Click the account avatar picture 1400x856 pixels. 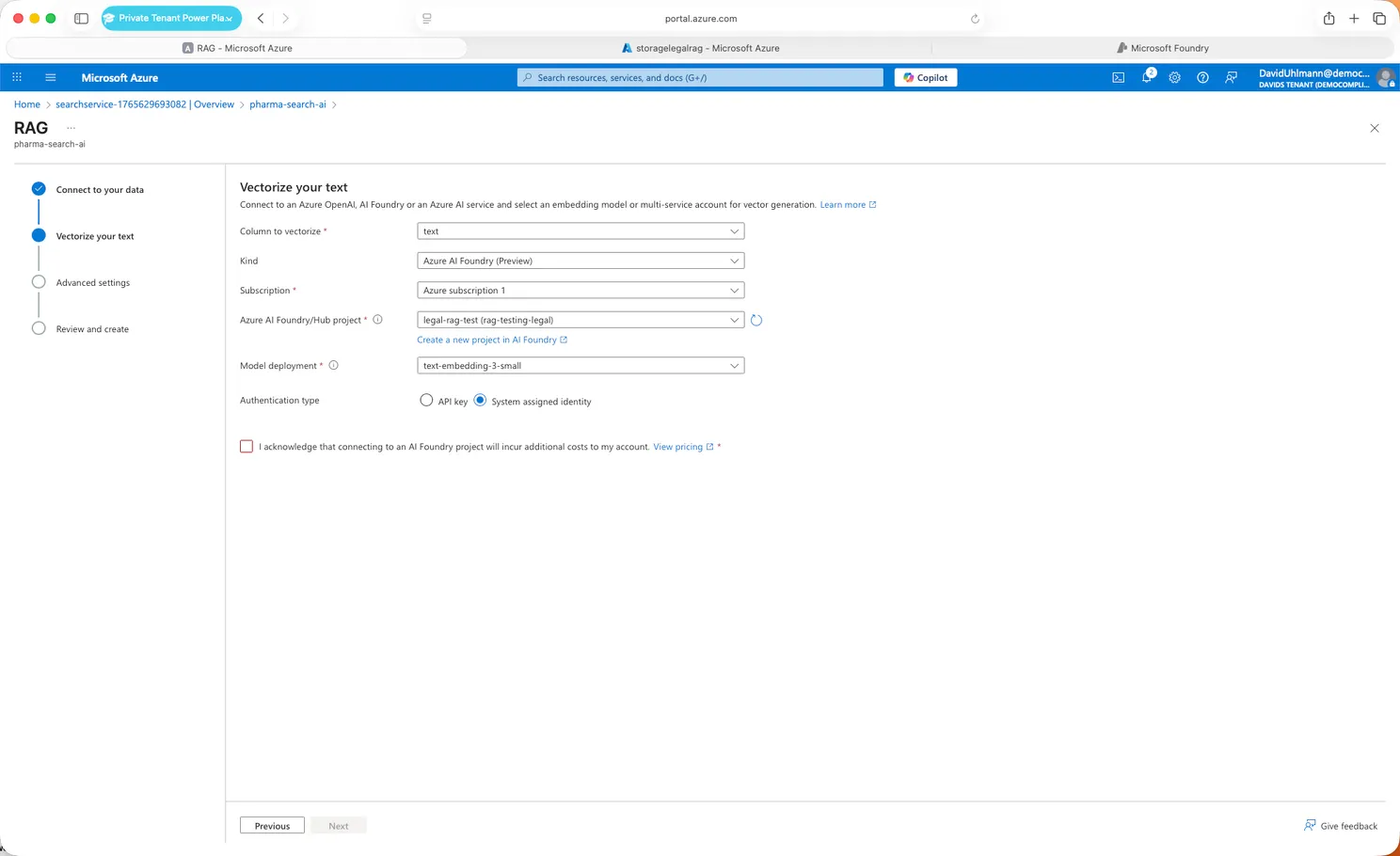point(1385,77)
